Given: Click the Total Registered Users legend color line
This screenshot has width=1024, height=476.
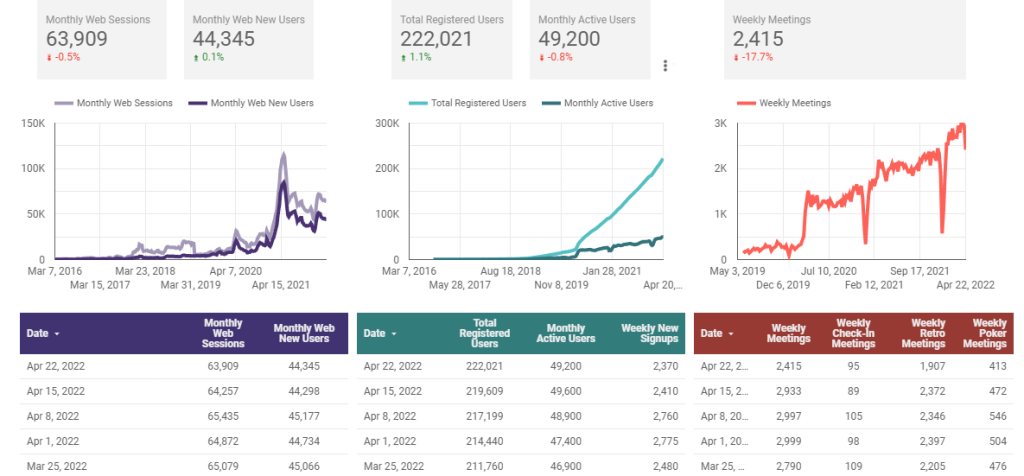Looking at the screenshot, I should 419,103.
